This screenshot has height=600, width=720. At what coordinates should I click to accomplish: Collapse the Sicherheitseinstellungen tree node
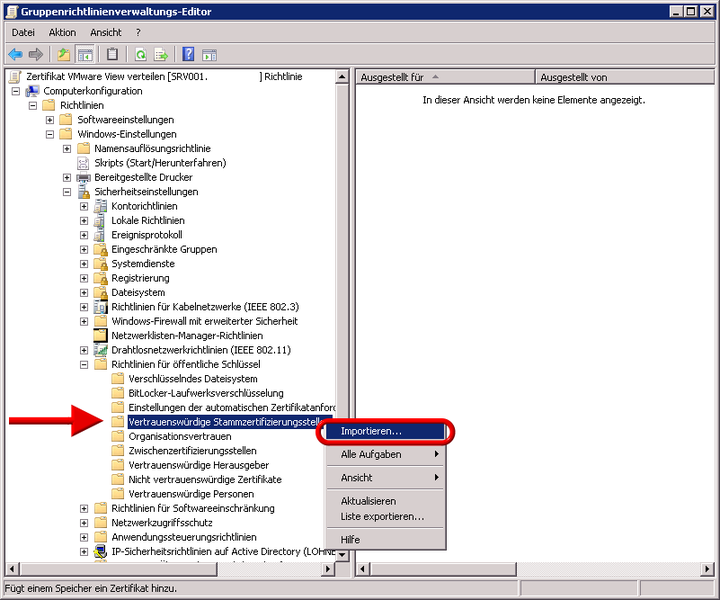(x=67, y=192)
